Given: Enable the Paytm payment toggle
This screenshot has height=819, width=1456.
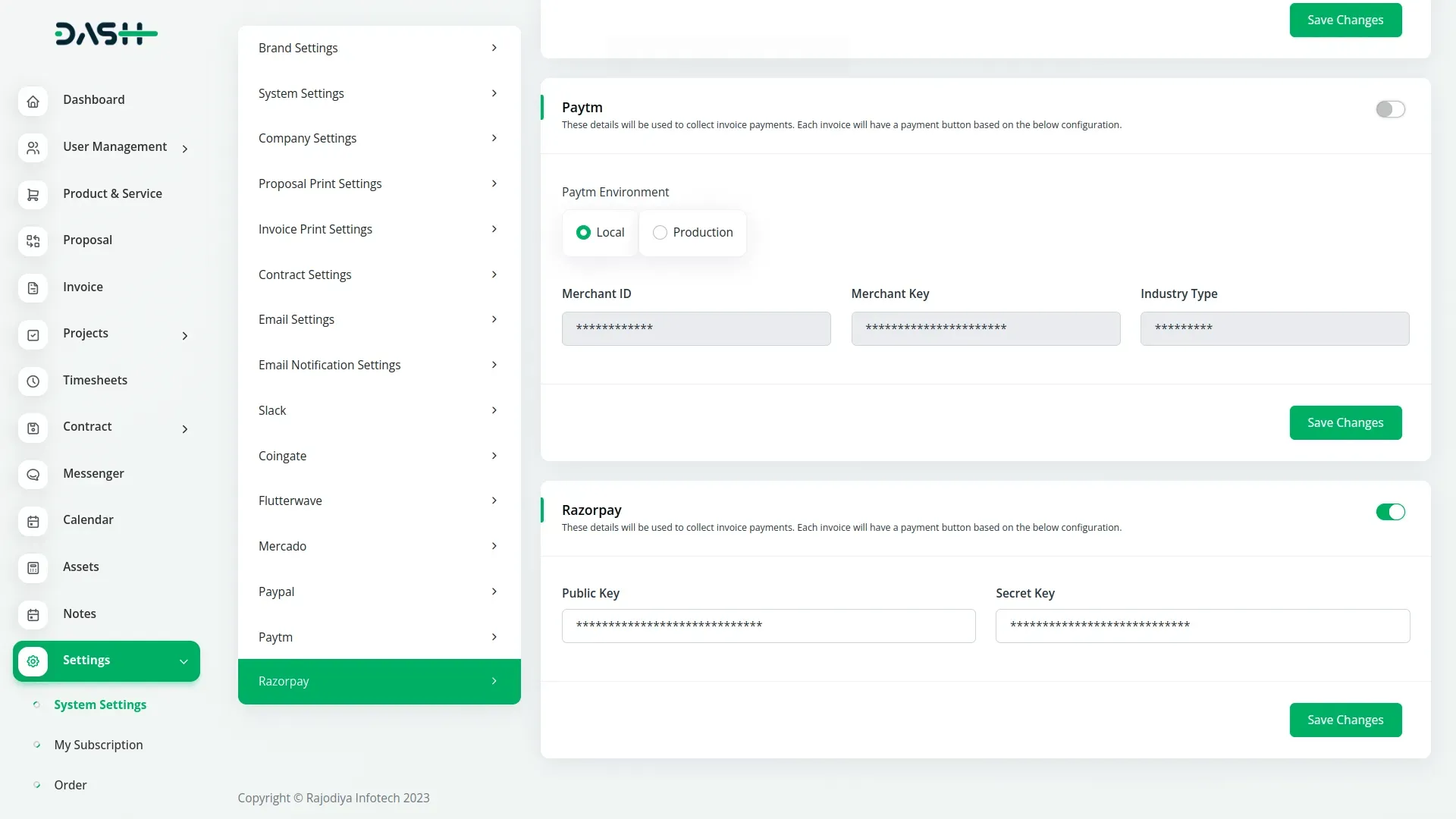Looking at the screenshot, I should click(1390, 108).
